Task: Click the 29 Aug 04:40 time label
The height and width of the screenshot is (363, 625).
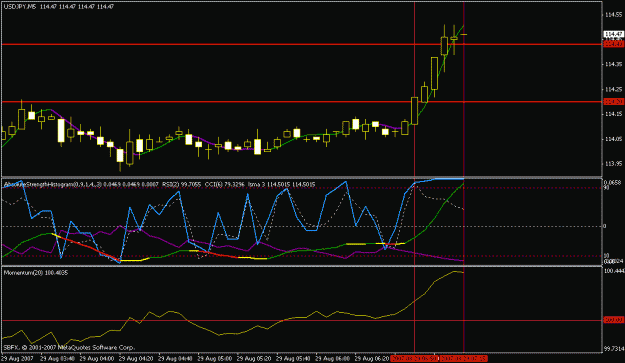Action: (x=175, y=359)
